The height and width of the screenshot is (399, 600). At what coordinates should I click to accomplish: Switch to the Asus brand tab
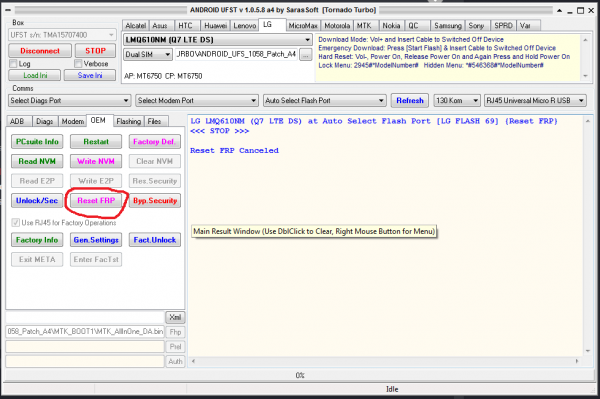coord(160,26)
